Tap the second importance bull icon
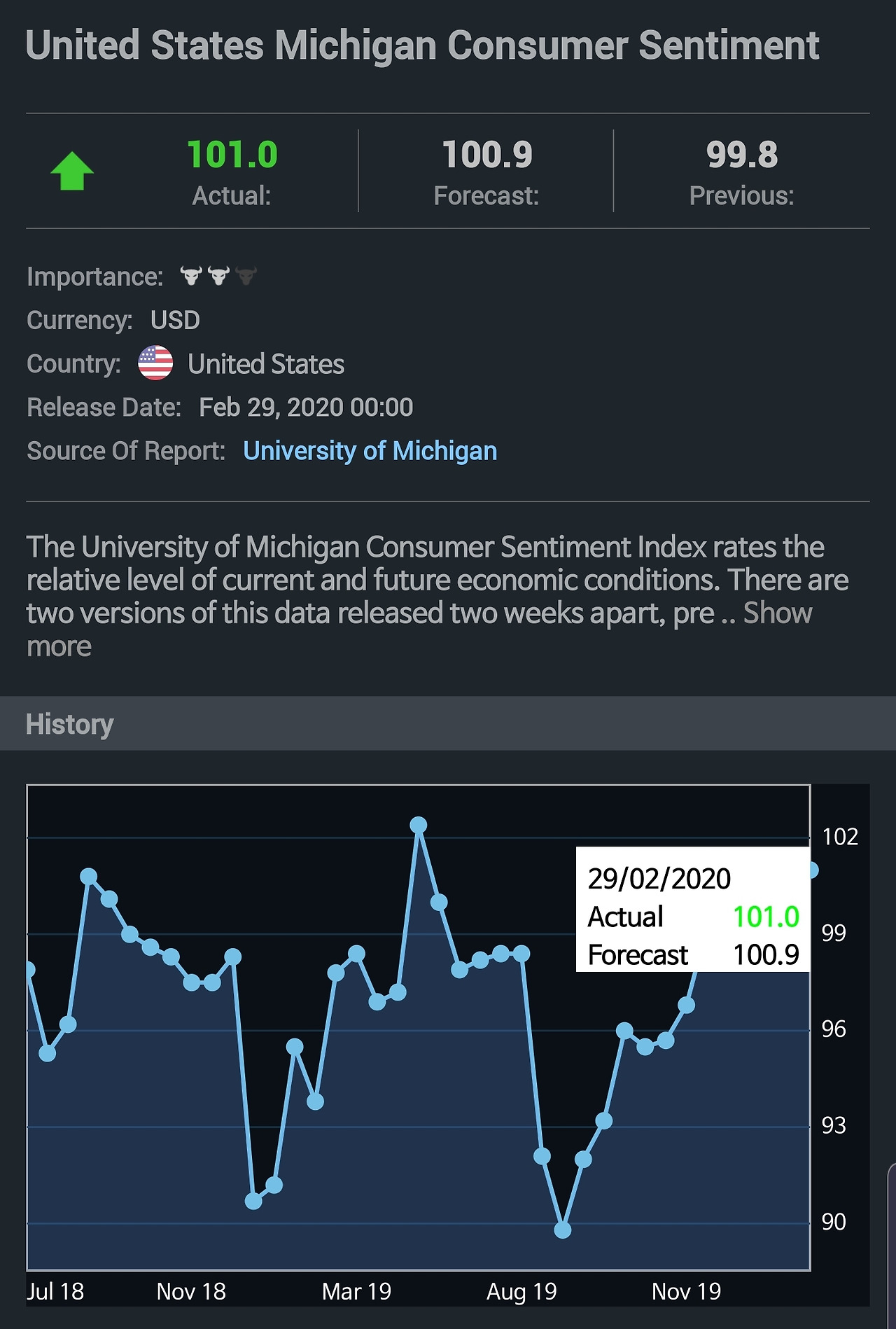 (x=218, y=276)
